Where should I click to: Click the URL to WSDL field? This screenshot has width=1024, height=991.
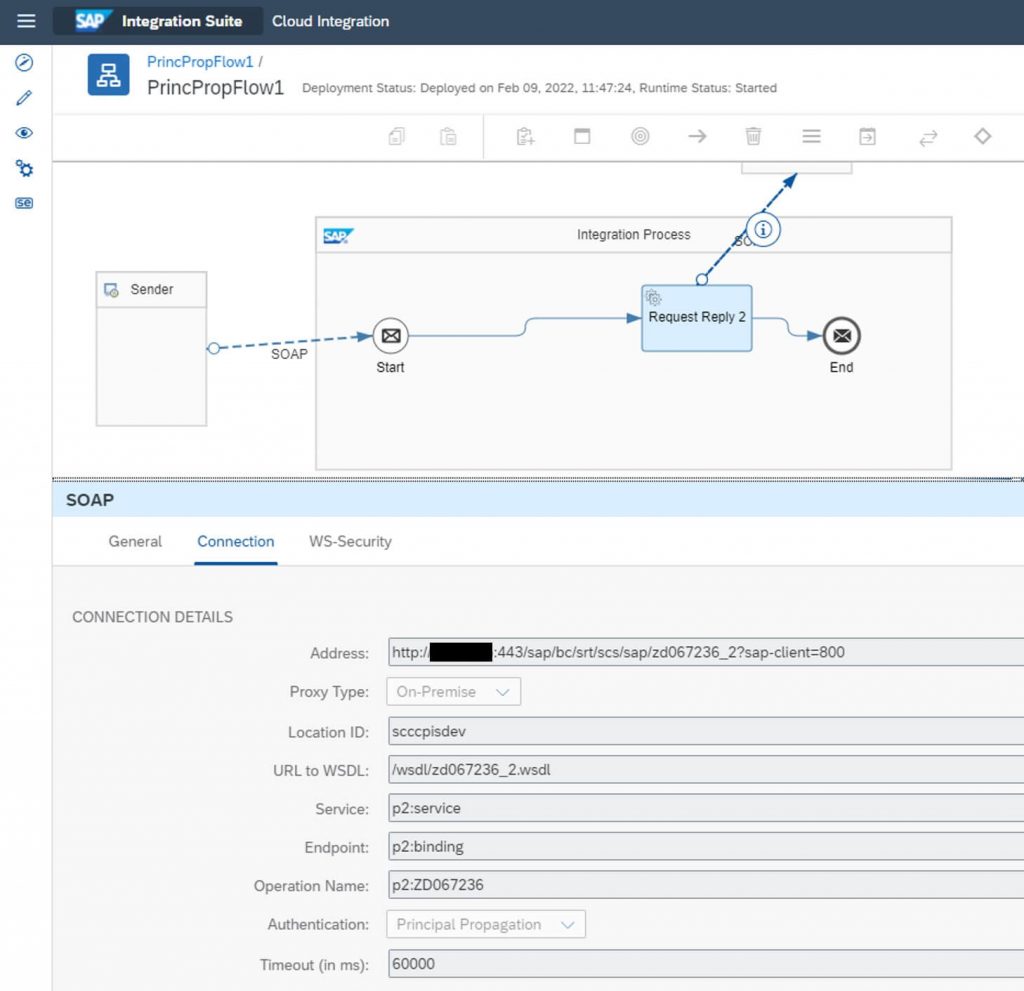706,770
